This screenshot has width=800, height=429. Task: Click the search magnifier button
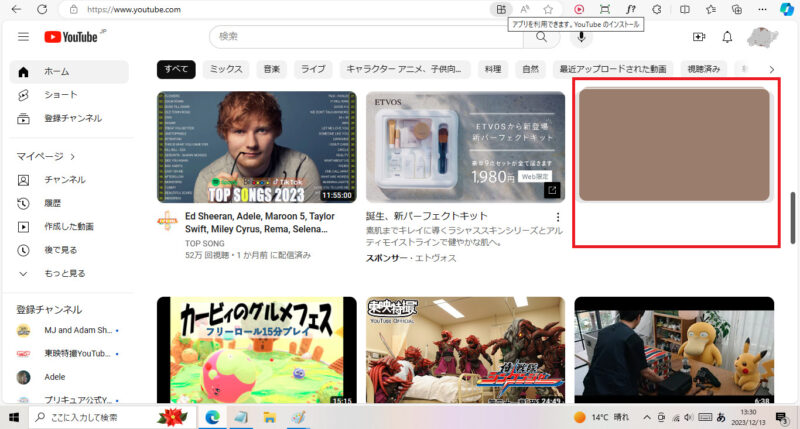coord(541,37)
